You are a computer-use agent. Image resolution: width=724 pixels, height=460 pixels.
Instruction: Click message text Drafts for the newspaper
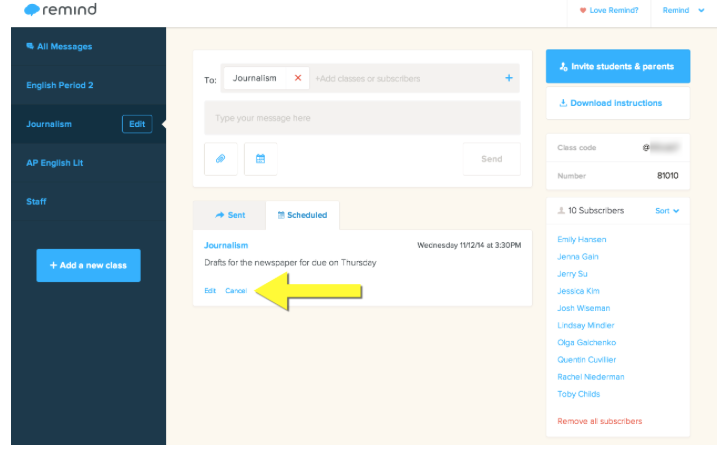click(x=290, y=262)
